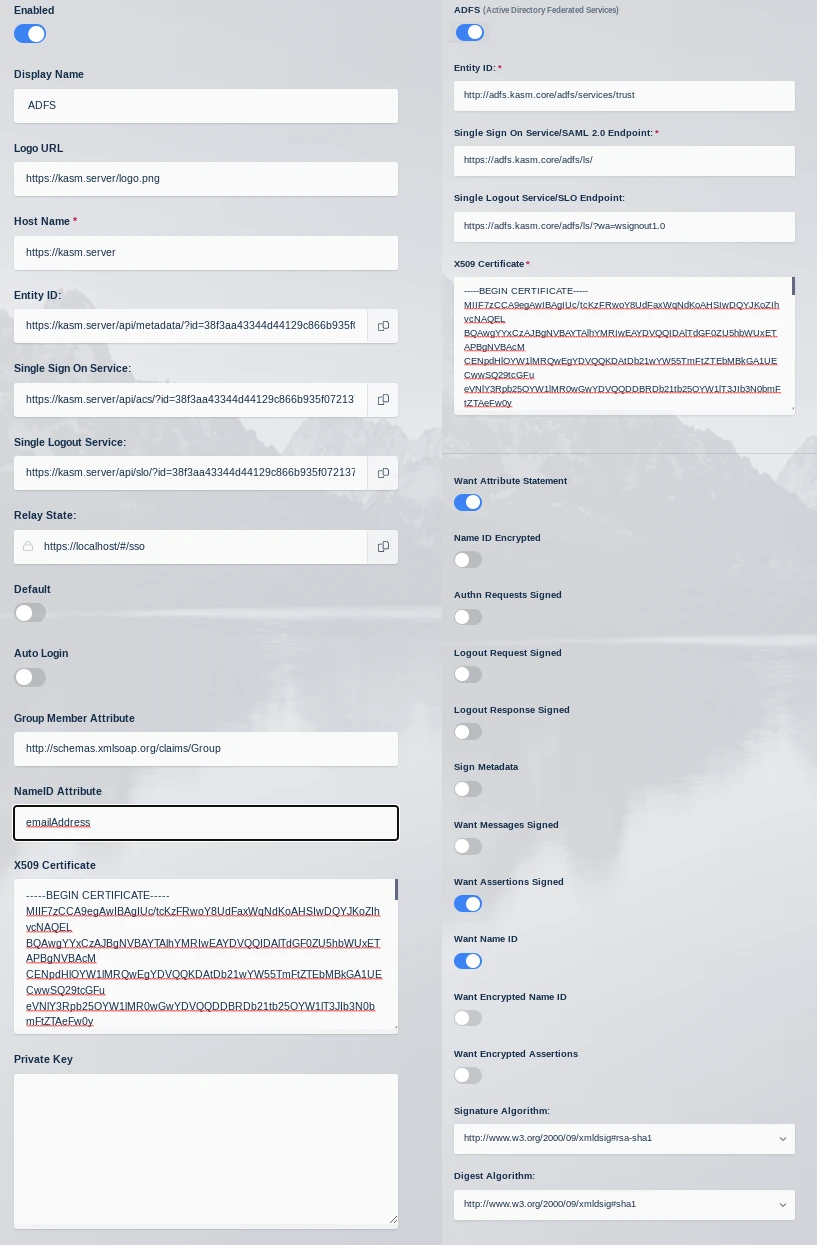Open the Digest Algorithm dropdown
The image size is (817, 1245).
point(624,1204)
